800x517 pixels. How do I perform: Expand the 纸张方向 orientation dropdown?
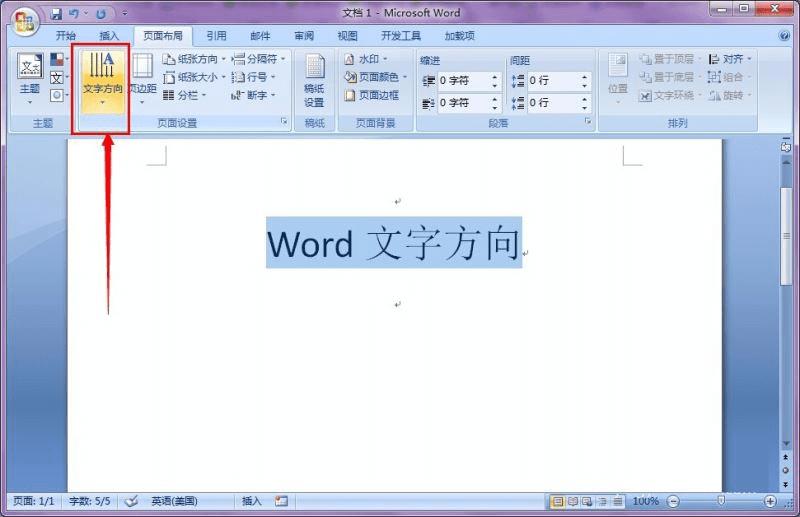(x=194, y=59)
